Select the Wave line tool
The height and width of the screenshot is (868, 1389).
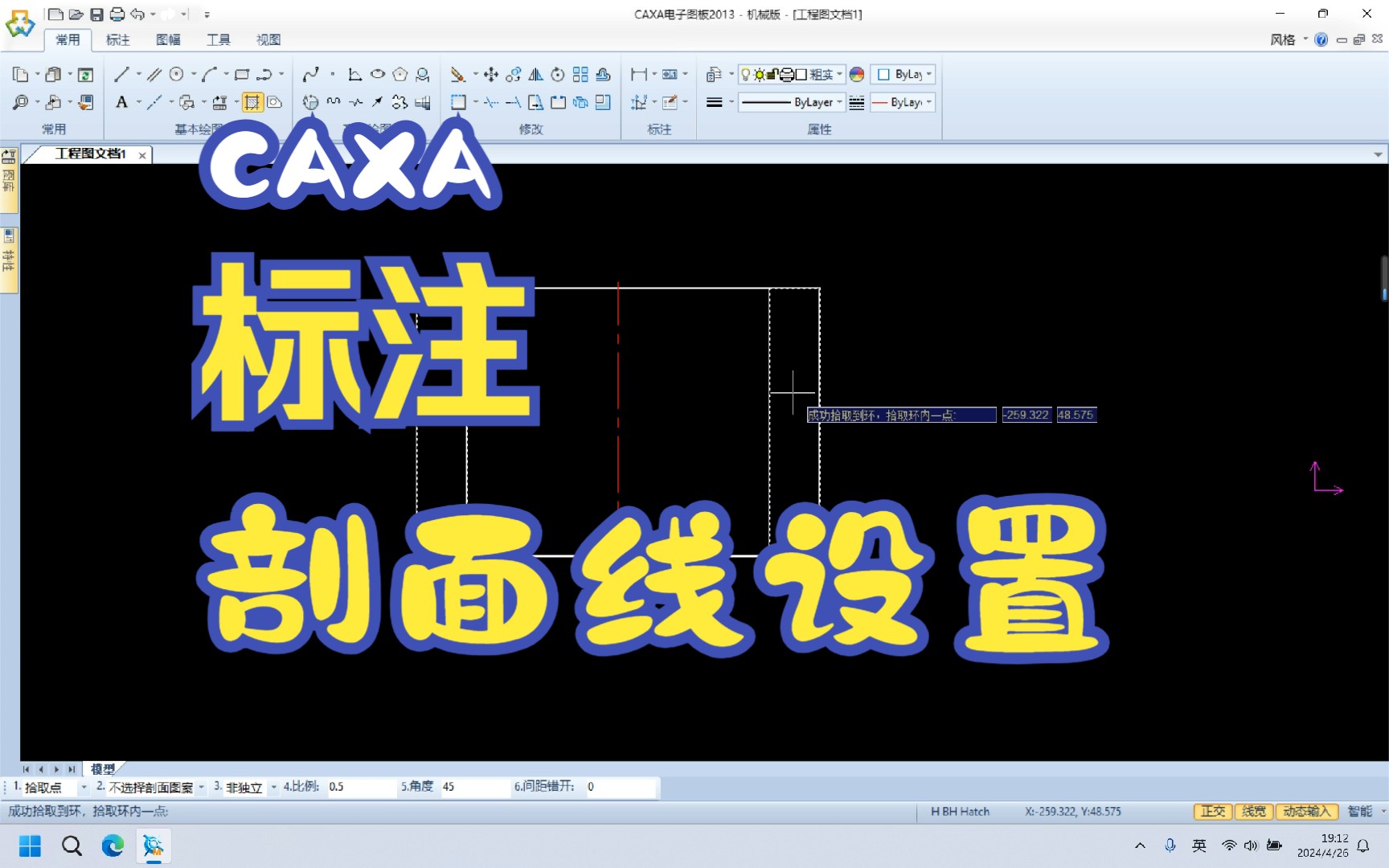(x=333, y=102)
